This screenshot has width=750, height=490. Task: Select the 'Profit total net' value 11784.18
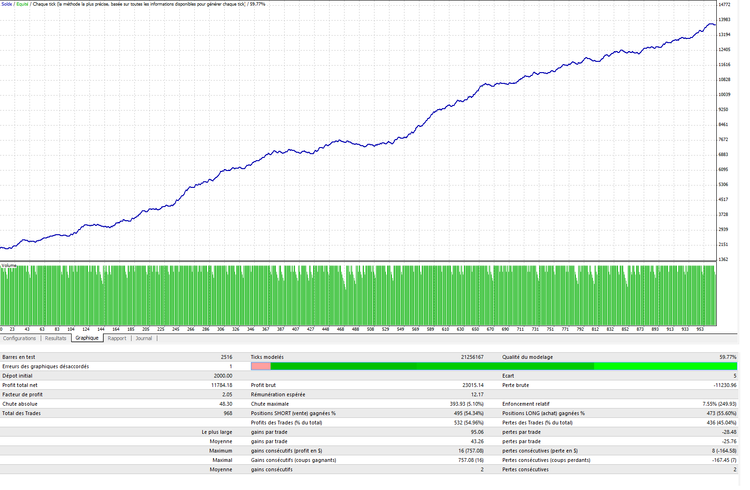[217, 384]
